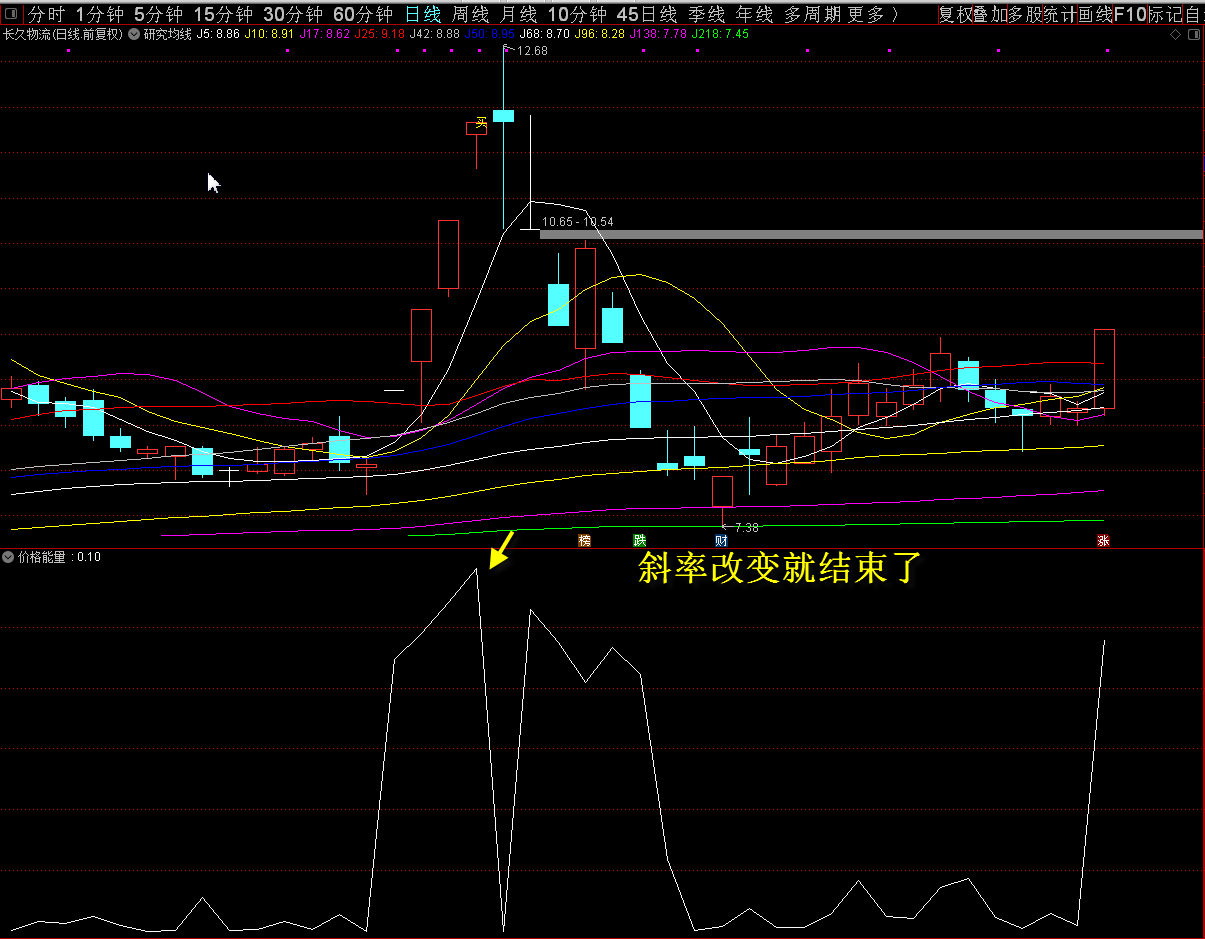Click the J96: 8.28 moving average value

tap(600, 34)
